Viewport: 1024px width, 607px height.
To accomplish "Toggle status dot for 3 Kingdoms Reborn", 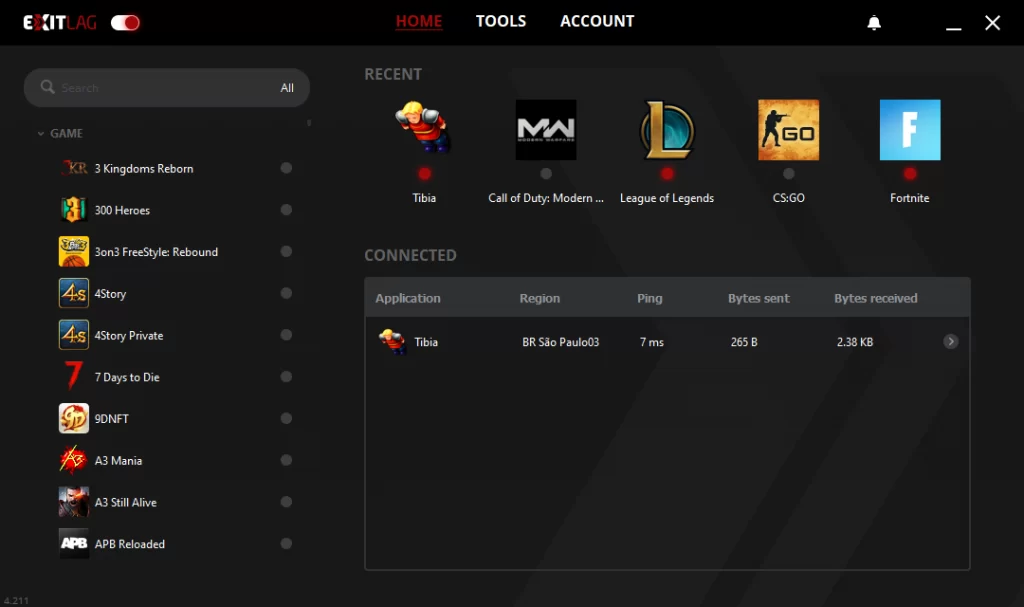I will click(286, 168).
